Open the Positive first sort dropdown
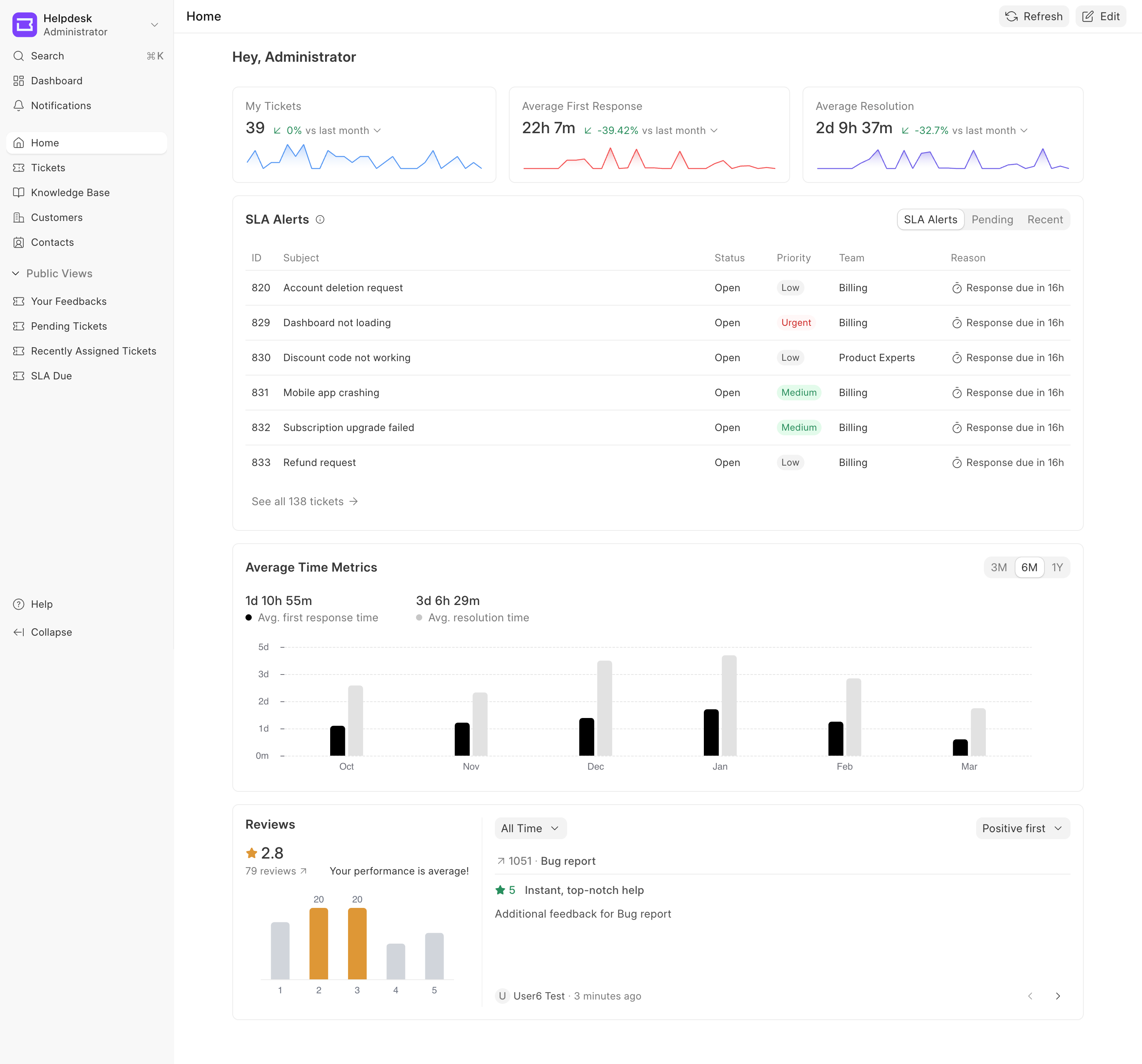Screen dimensions: 1142x1064 [1022, 828]
